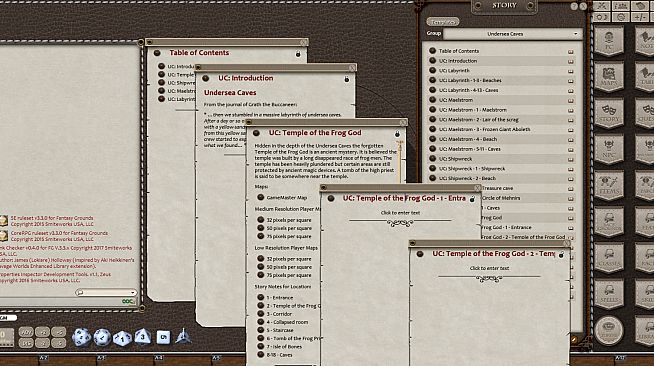Click help button on Story window
Viewport: 654px width, 366px height.
pos(574,6)
